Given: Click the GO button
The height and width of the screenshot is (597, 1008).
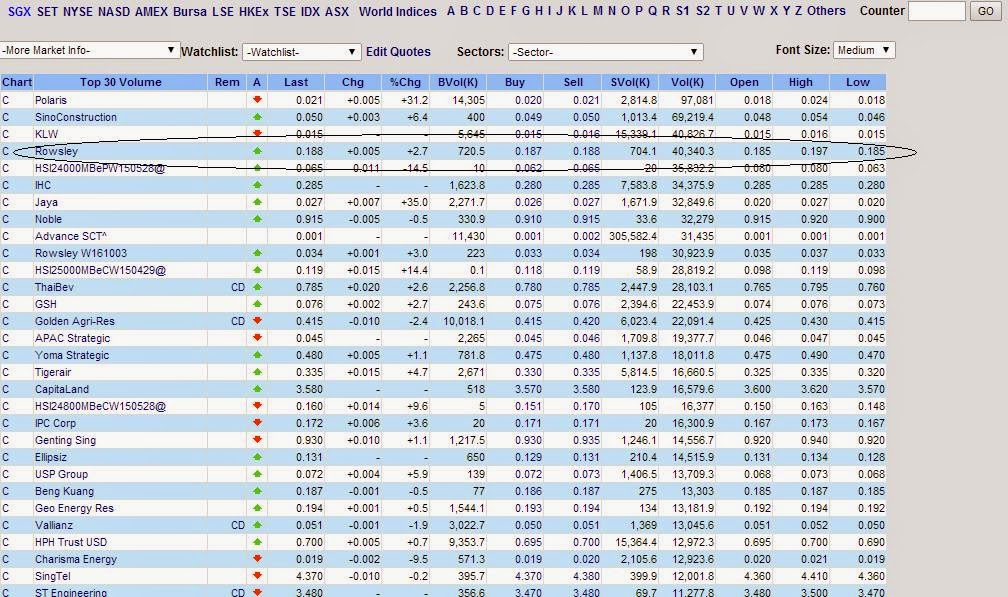Looking at the screenshot, I should coord(986,11).
